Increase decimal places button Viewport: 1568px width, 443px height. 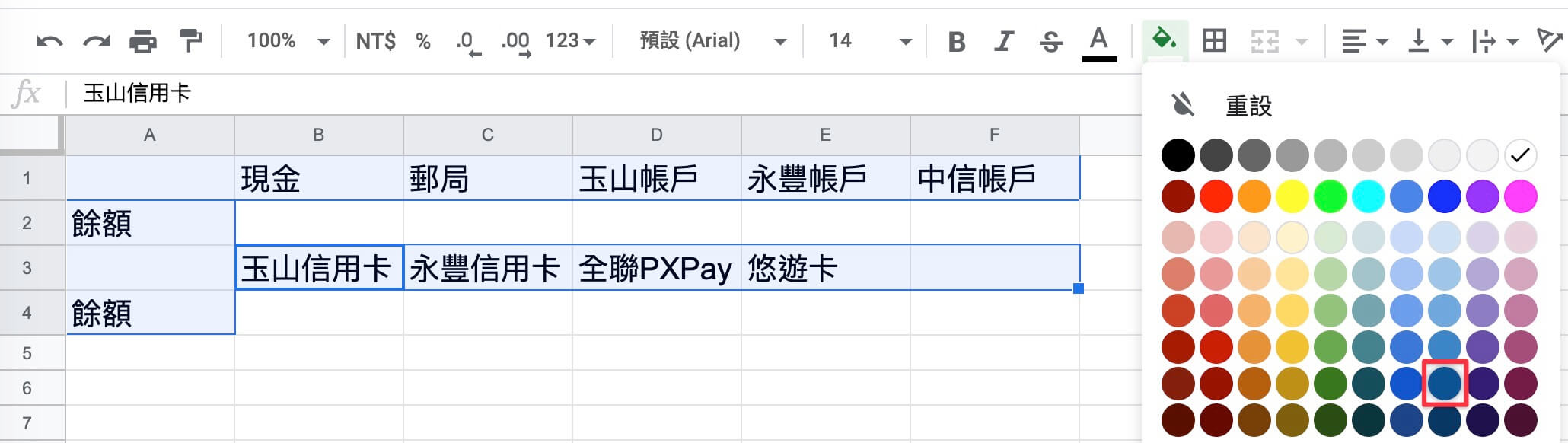[515, 43]
